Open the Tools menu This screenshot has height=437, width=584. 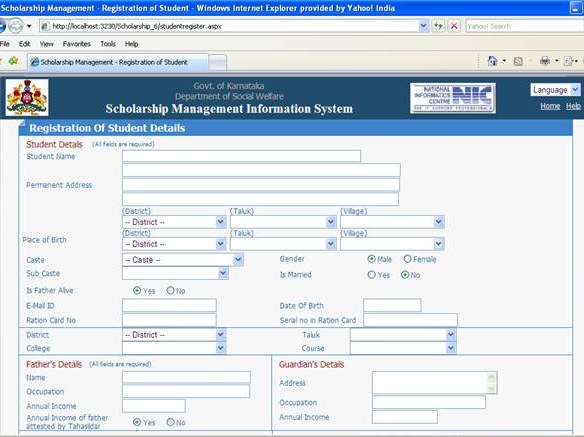pos(108,44)
